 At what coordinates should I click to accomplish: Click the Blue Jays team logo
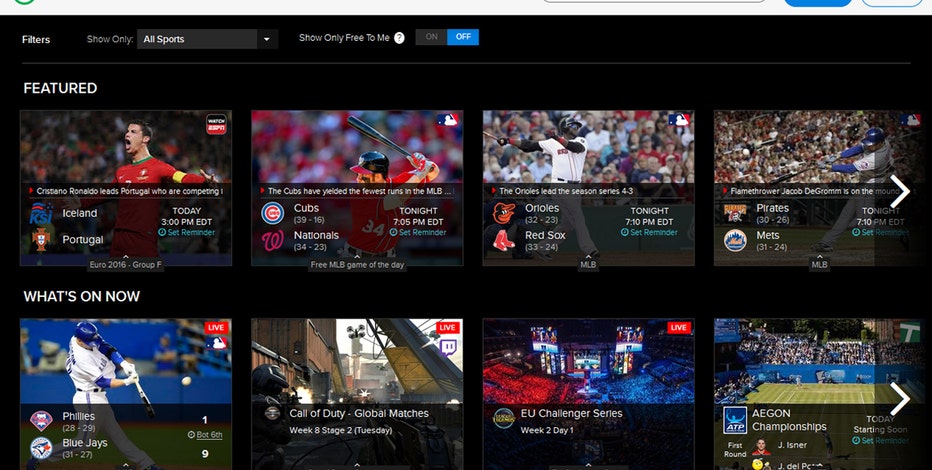[41, 448]
